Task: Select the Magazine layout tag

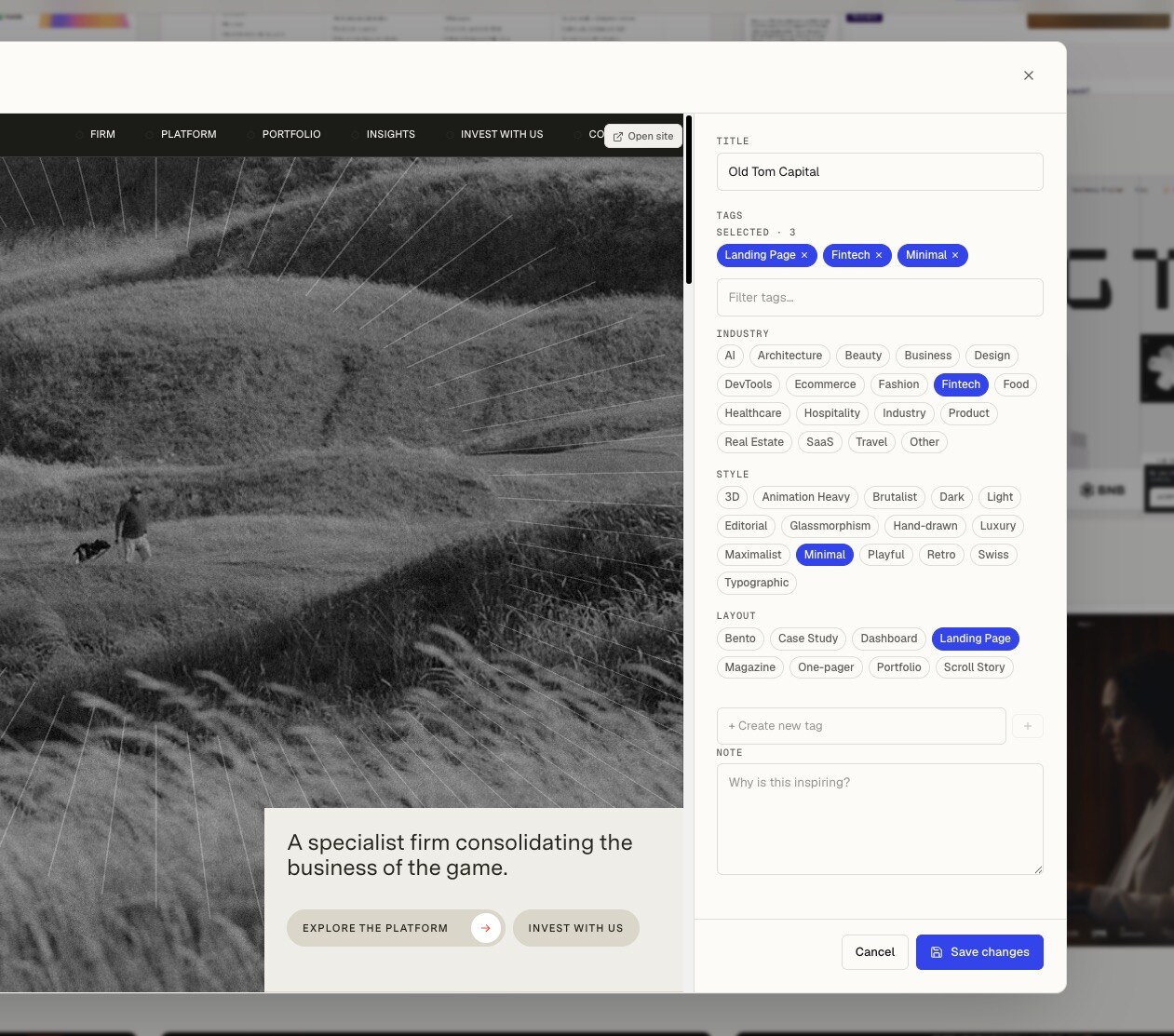Action: 750,667
